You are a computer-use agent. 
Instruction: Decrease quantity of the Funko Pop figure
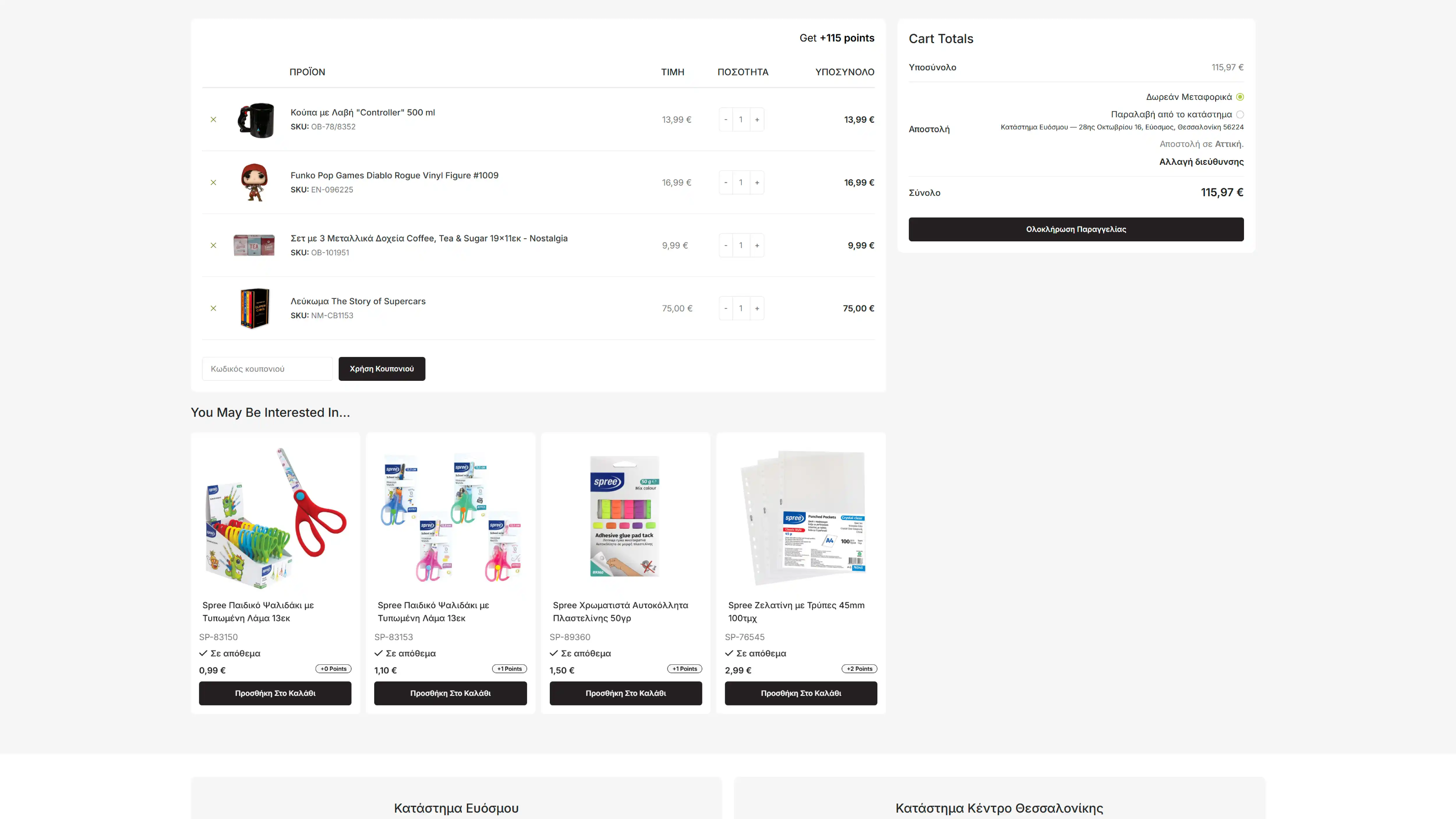pos(726,183)
